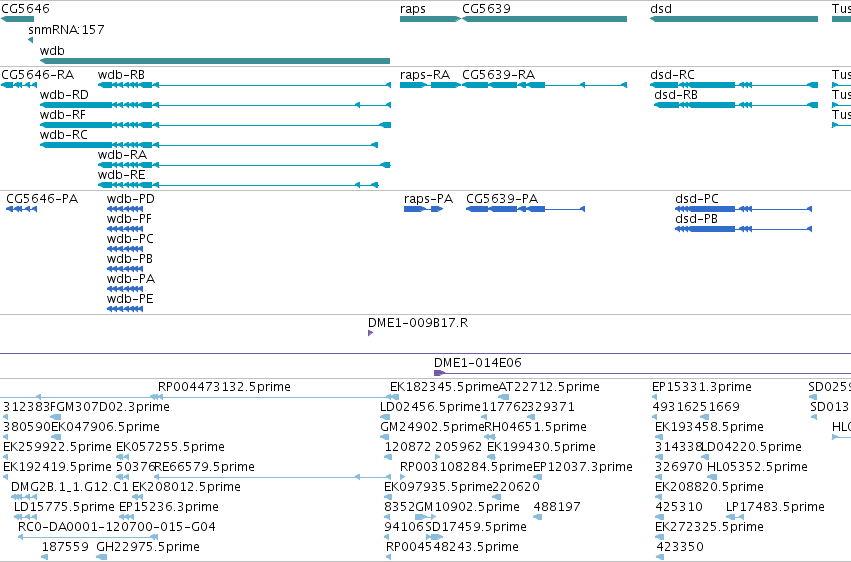
Task: Select the GM10902.5prime EST label
Action: 468,507
